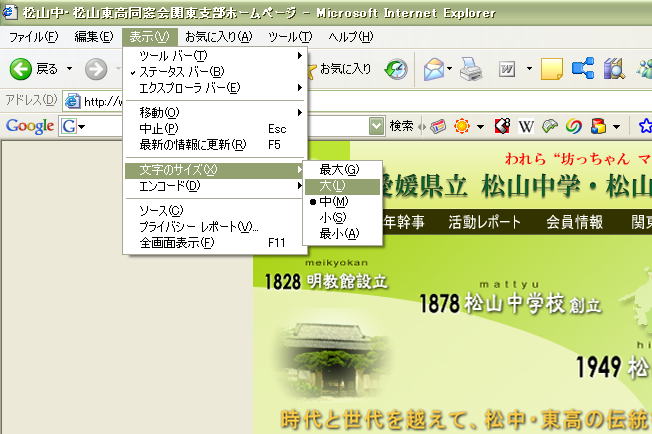The image size is (652, 434).
Task: Select the 中(M) text size radio option
Action: 342,202
